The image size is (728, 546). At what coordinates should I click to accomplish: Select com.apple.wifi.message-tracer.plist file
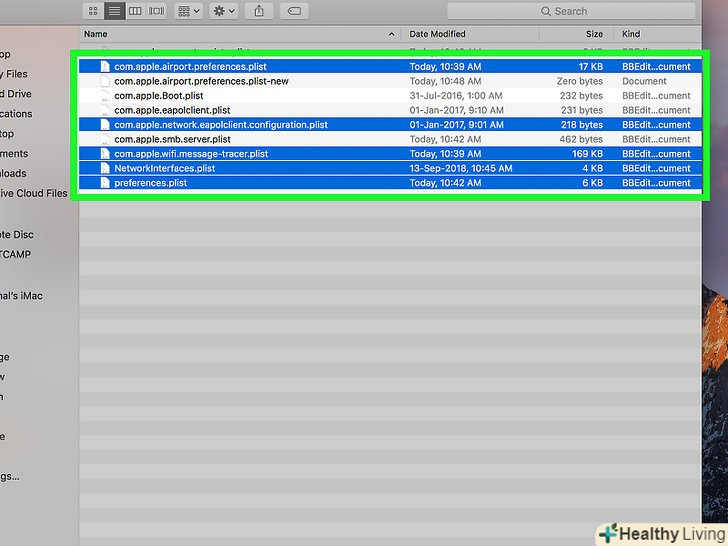tap(191, 154)
